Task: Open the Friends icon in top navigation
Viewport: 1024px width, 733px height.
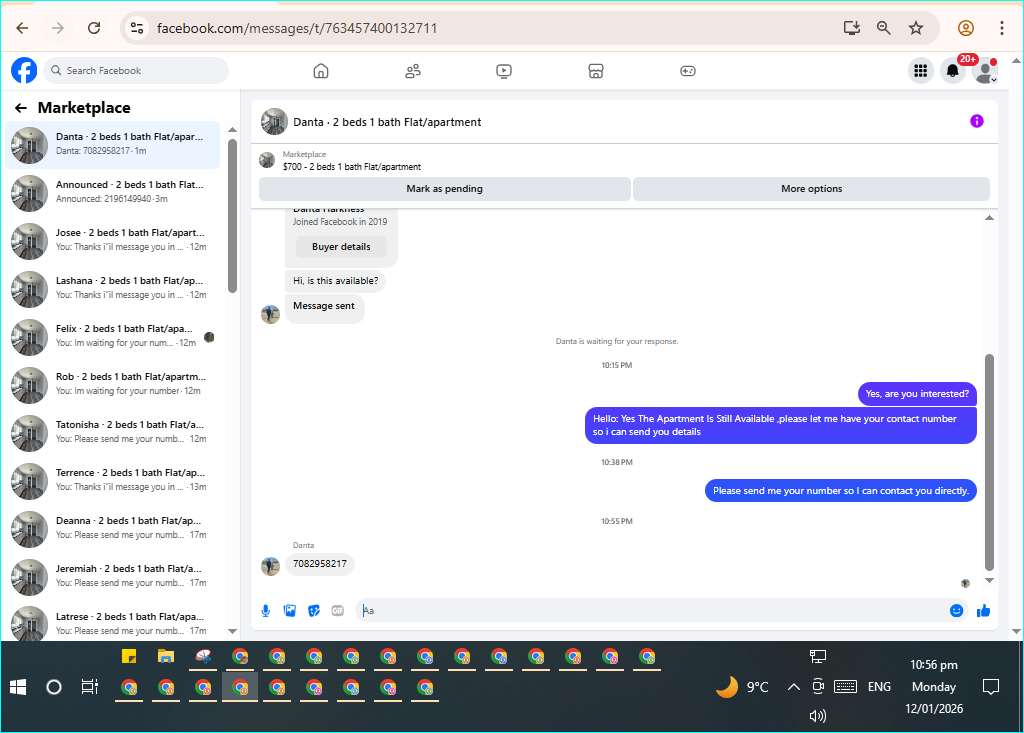Action: (x=413, y=71)
